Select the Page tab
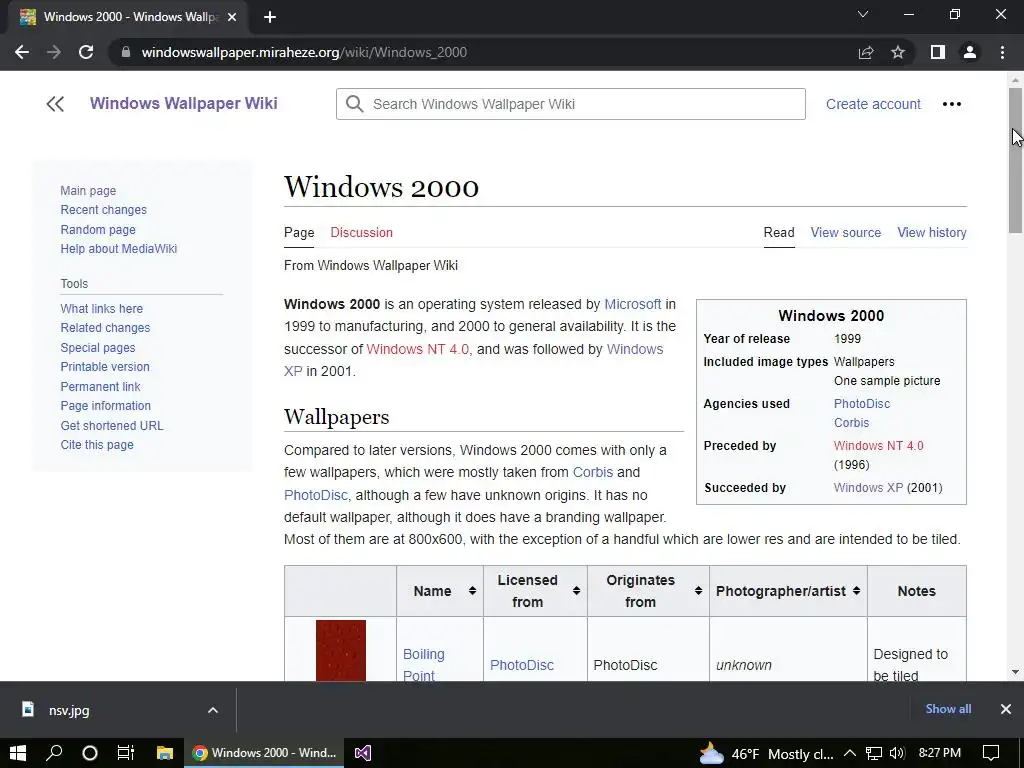 tap(299, 232)
